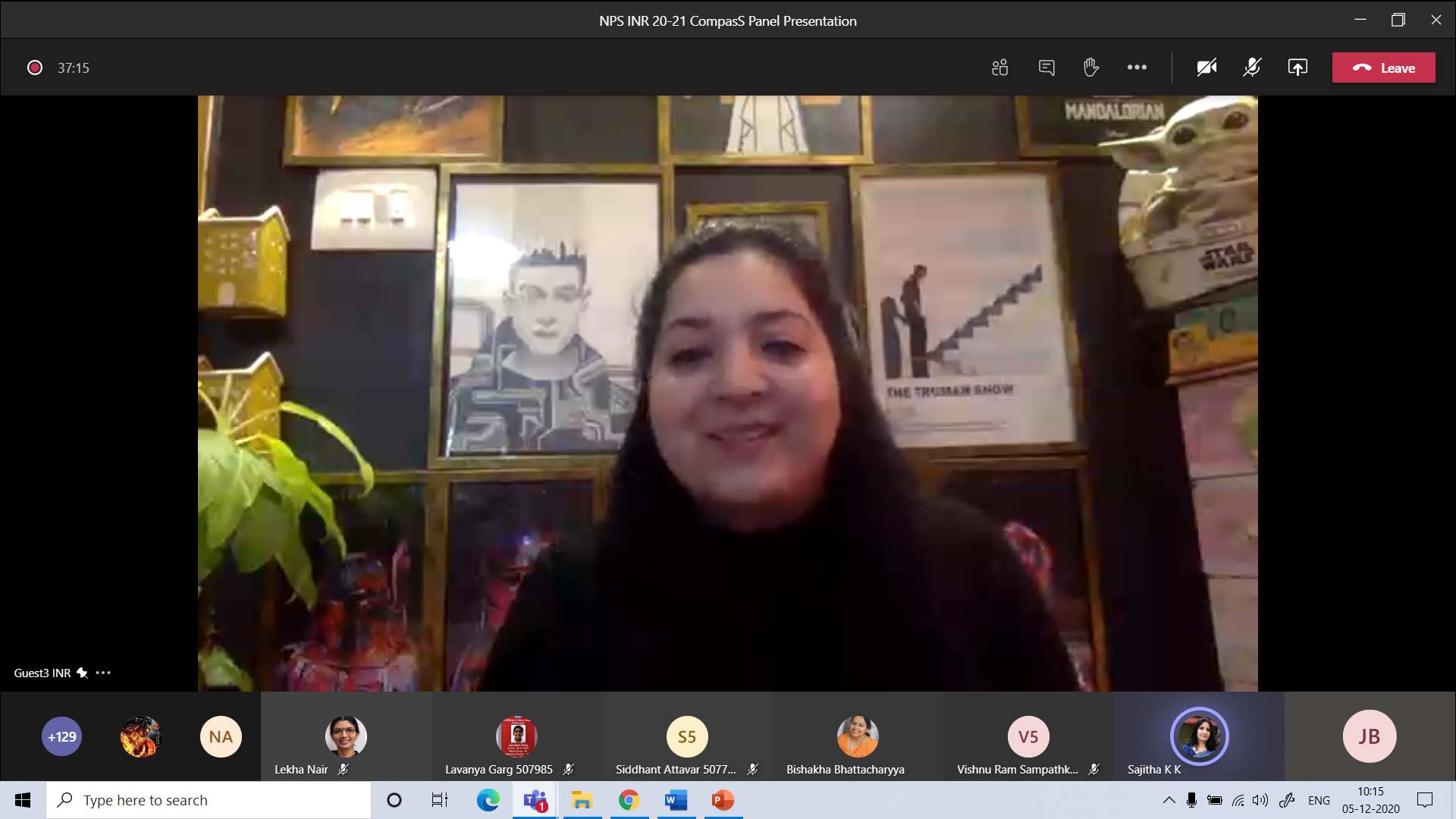
Task: Select the NA participant avatar
Action: 221,736
